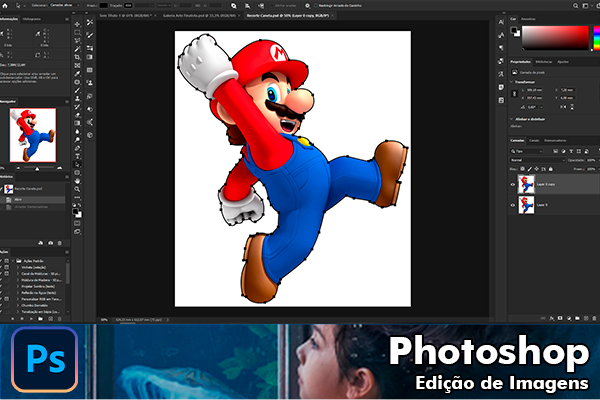
Task: Select the Zoom tool in toolbar
Action: click(77, 189)
